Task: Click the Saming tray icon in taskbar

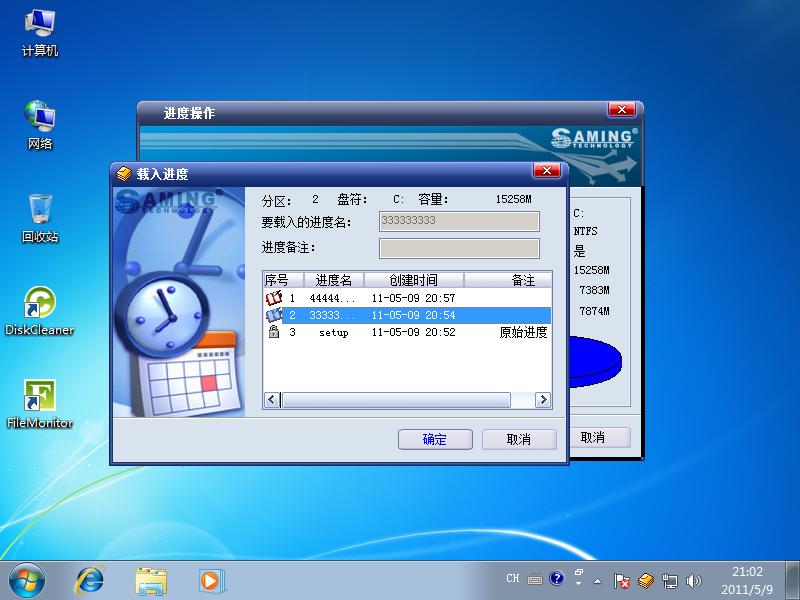Action: click(x=645, y=579)
